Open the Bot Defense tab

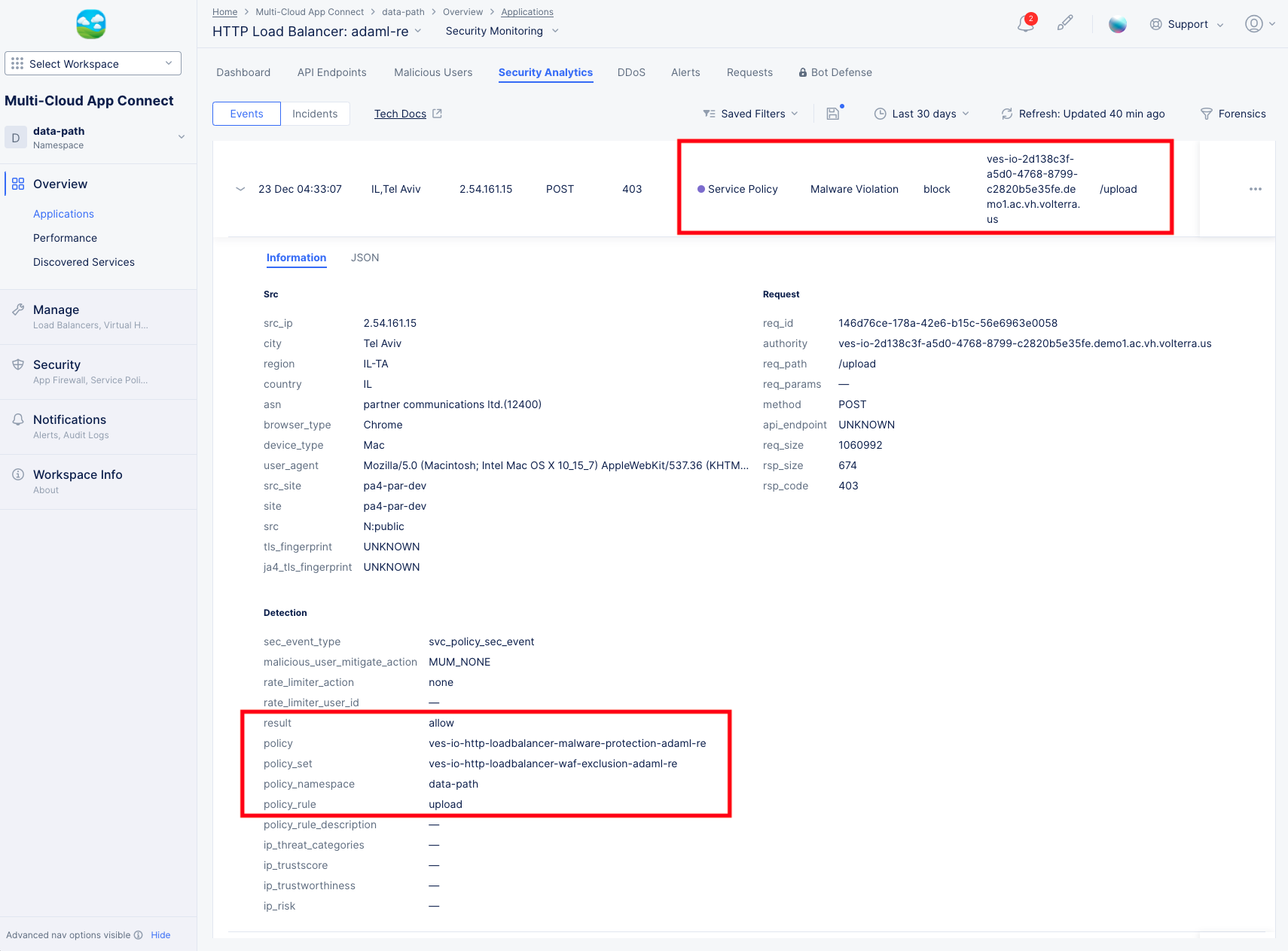[835, 72]
